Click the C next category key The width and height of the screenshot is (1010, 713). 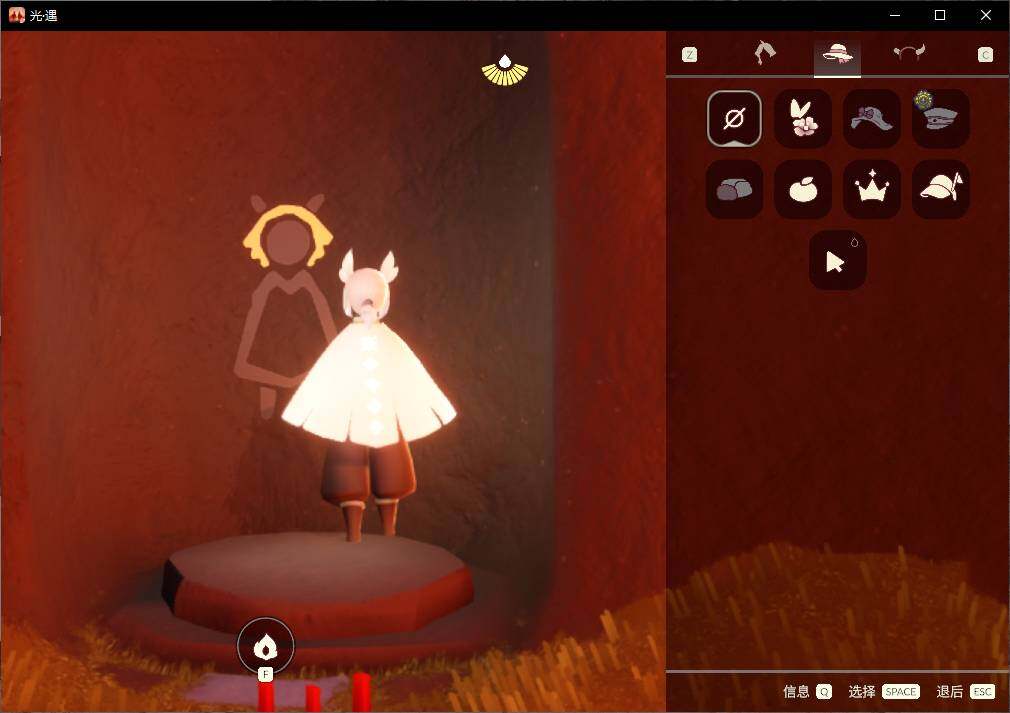[985, 55]
